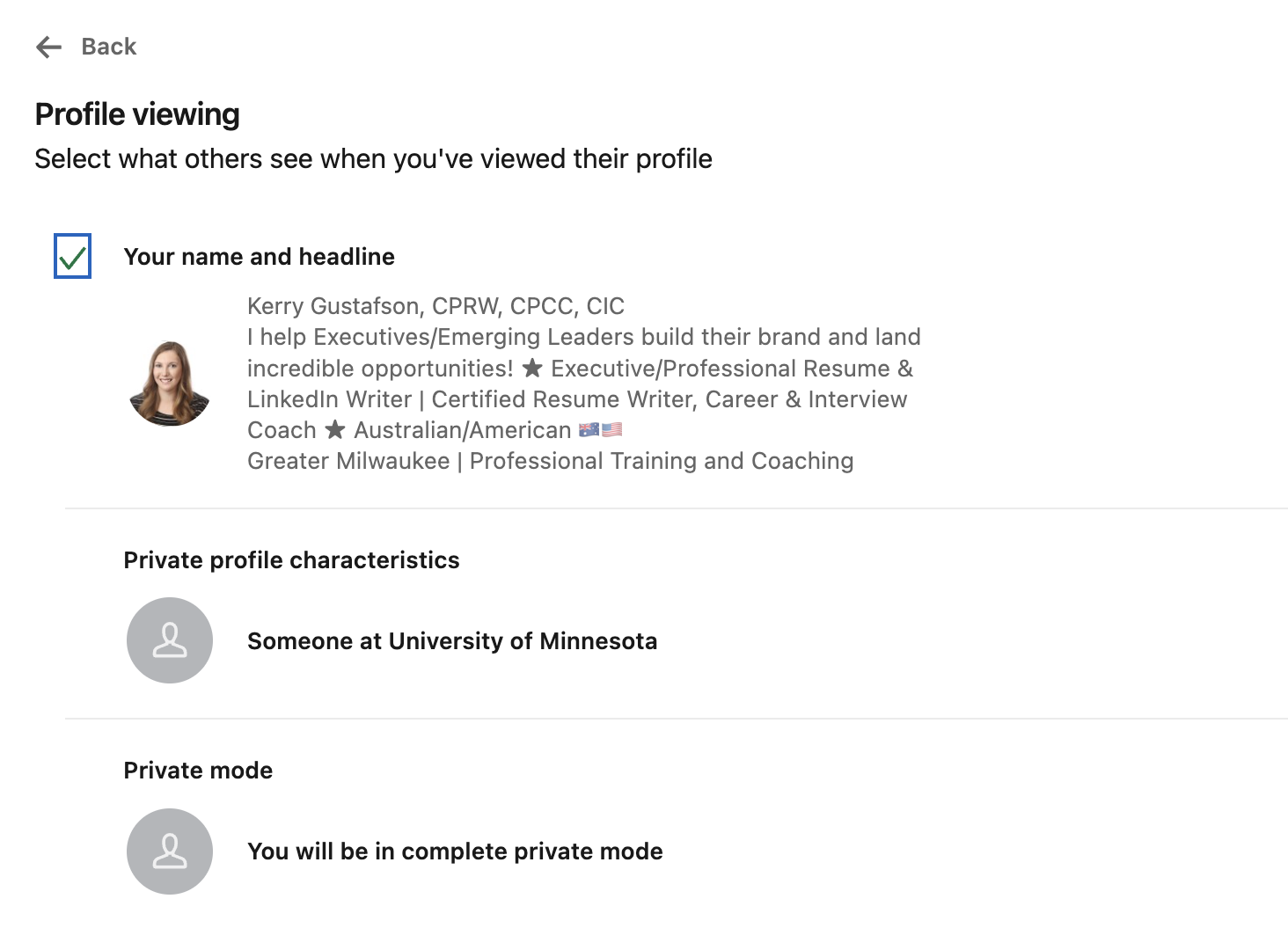
Task: Click the star icon in the headline text
Action: tap(532, 368)
